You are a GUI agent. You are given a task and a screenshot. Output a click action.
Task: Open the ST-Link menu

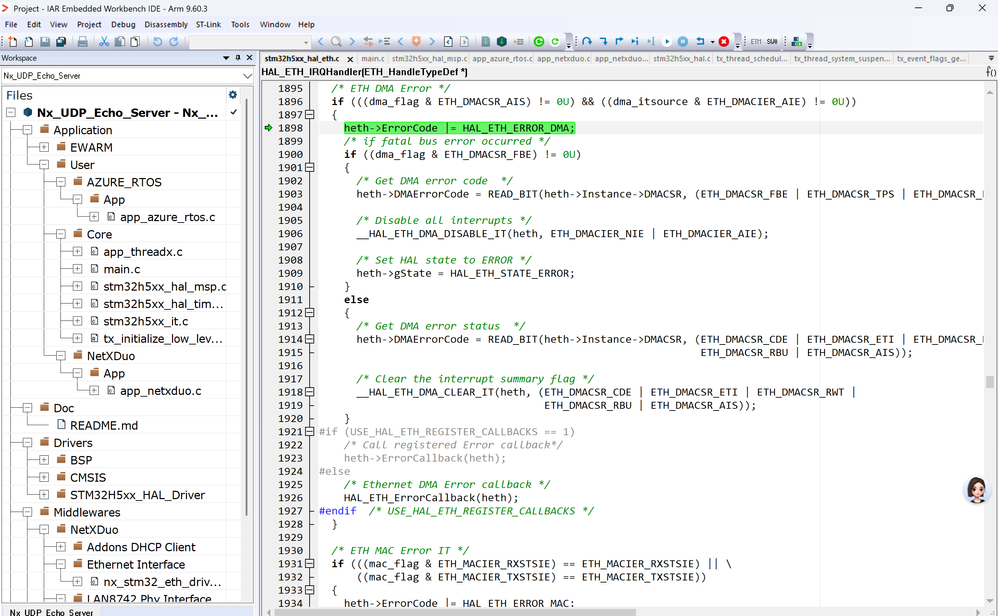coord(208,24)
